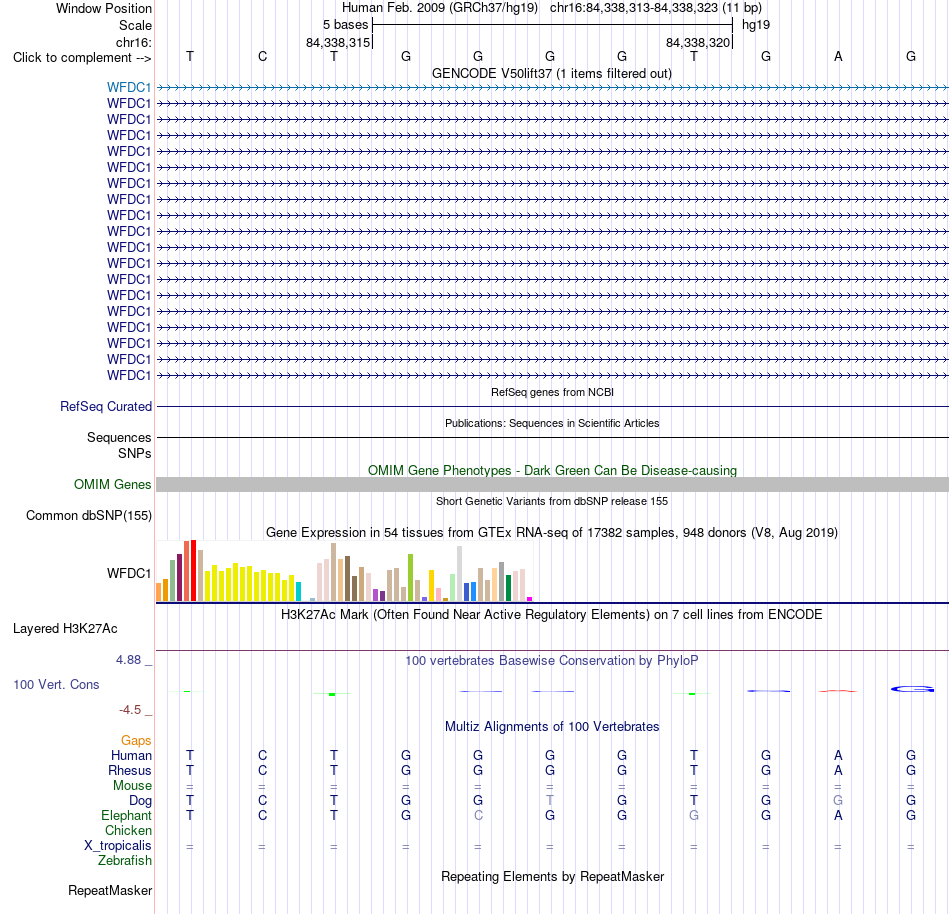The height and width of the screenshot is (914, 950).
Task: Click the SNPs track label
Action: pyautogui.click(x=135, y=453)
